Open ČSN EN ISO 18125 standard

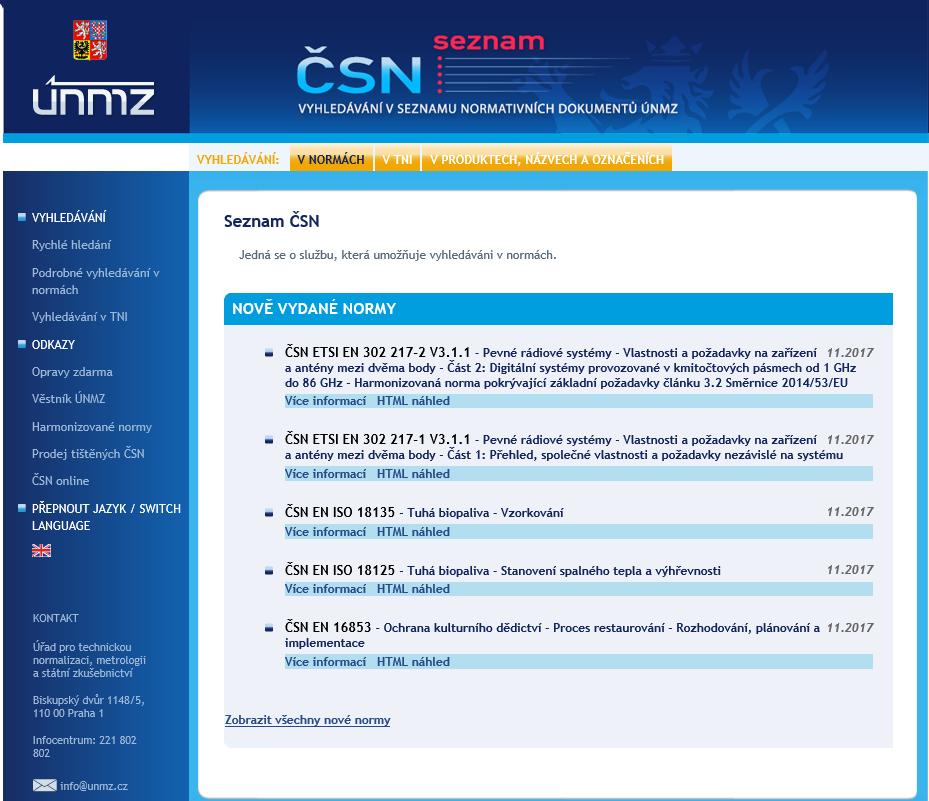point(339,571)
